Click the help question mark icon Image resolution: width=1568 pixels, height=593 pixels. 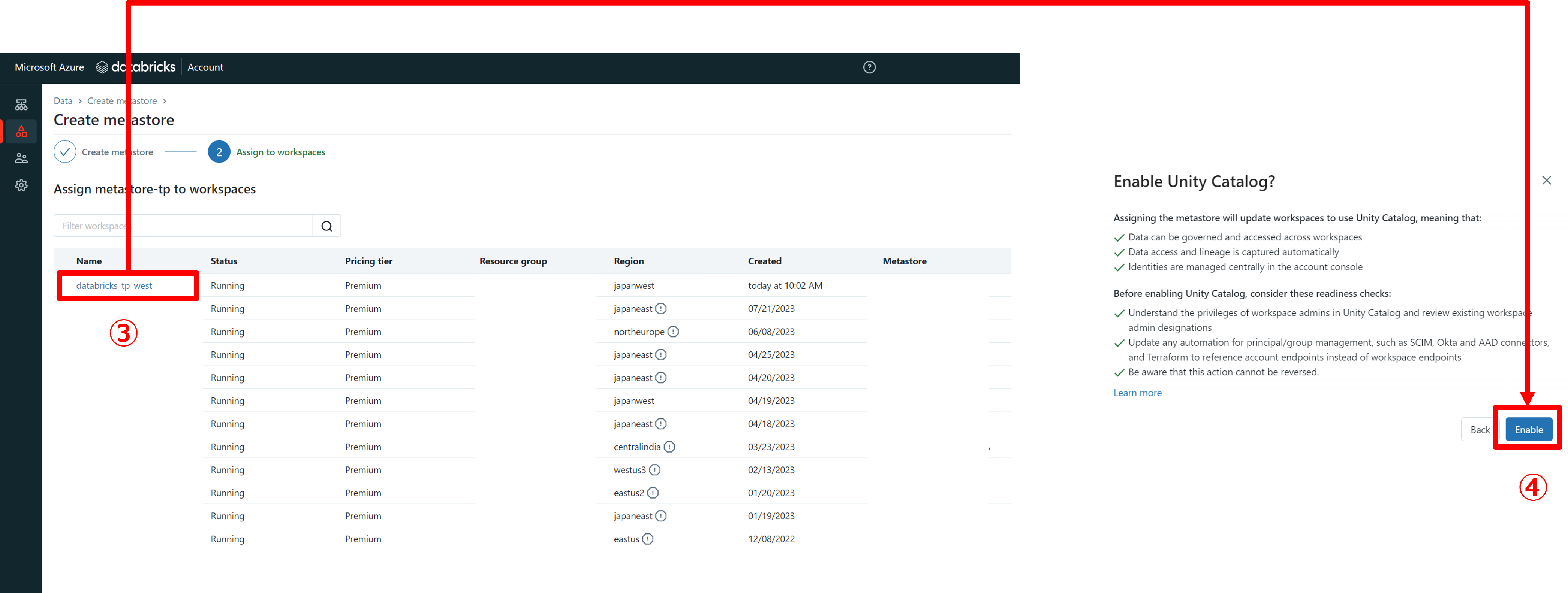869,67
